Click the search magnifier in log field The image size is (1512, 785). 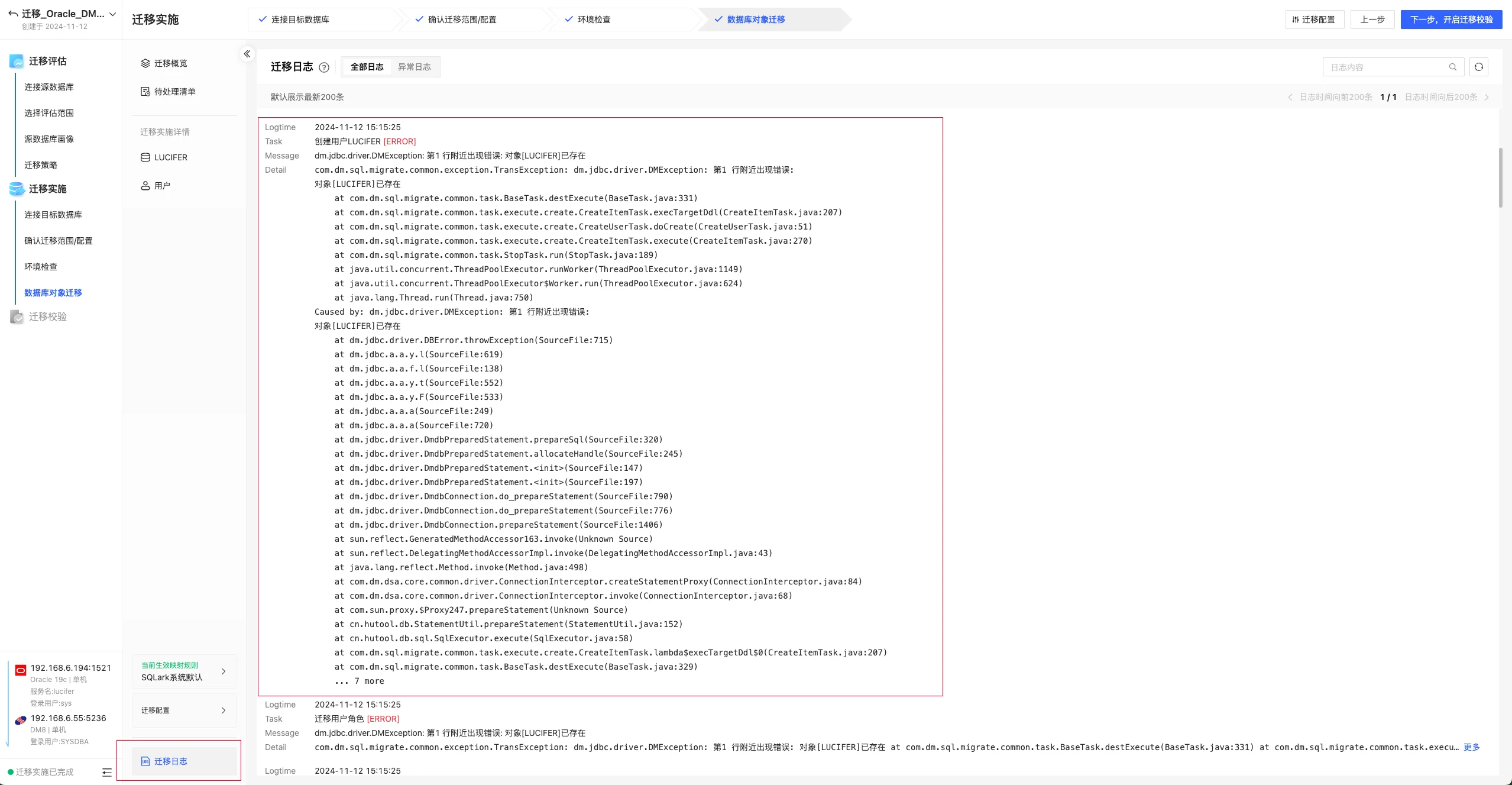[x=1452, y=67]
